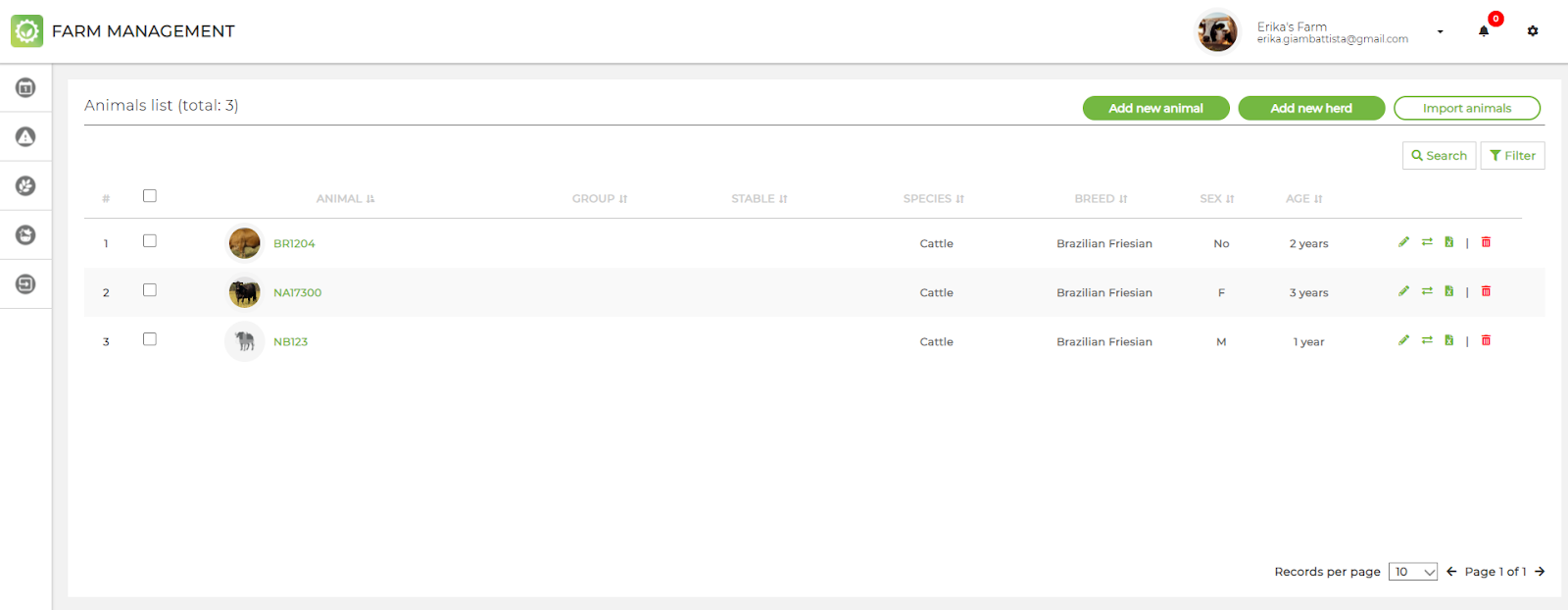This screenshot has width=1568, height=610.
Task: Open the crops leaf section in sidebar
Action: click(25, 186)
